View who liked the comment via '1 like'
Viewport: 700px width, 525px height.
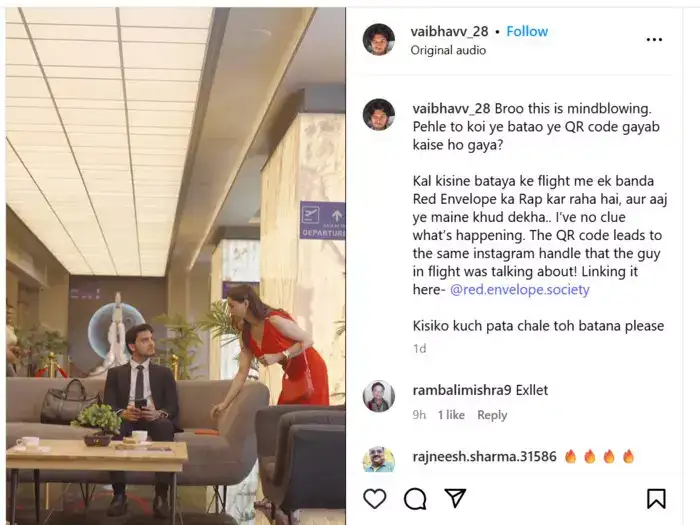(451, 415)
